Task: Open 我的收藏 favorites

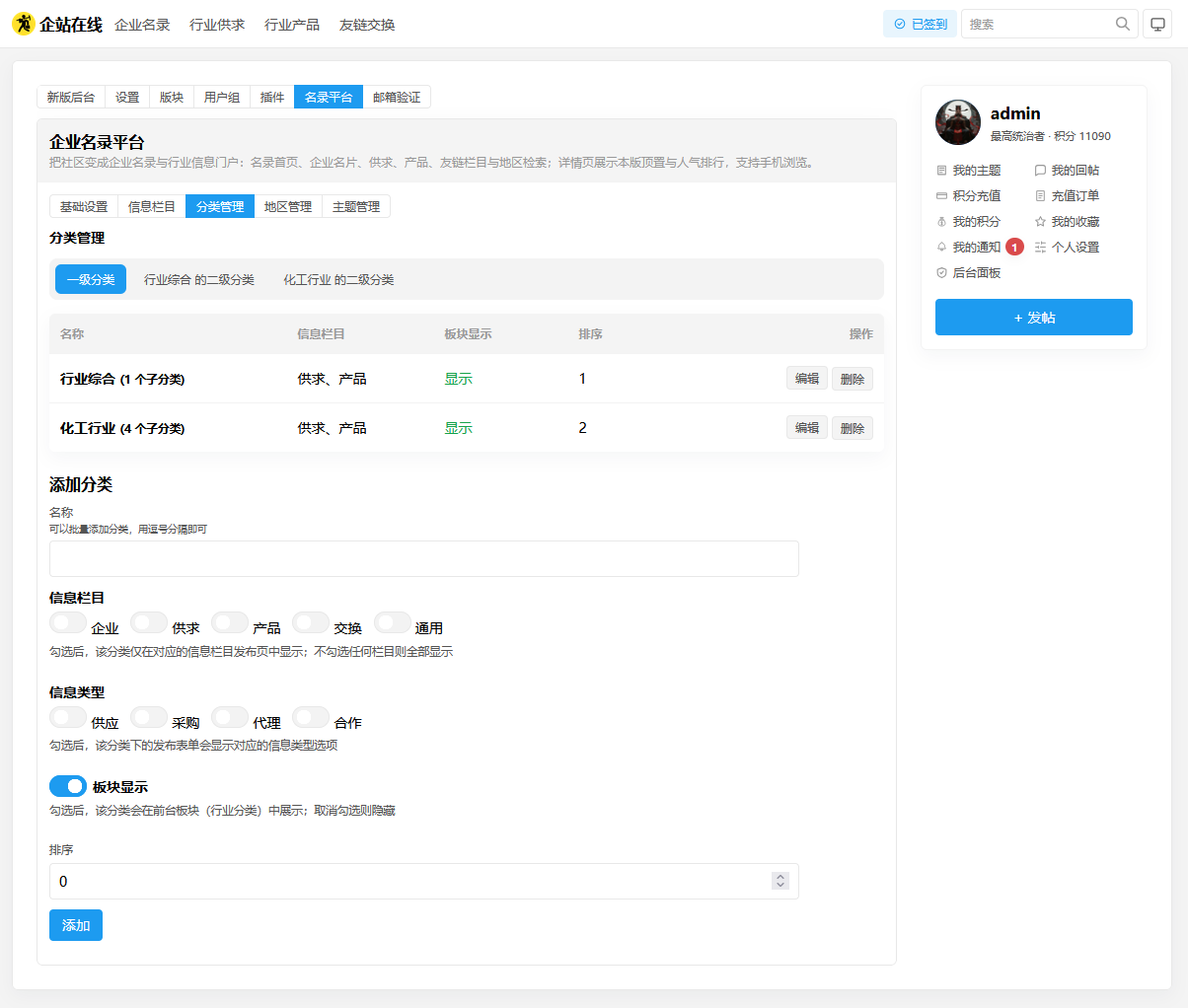Action: click(x=1068, y=222)
